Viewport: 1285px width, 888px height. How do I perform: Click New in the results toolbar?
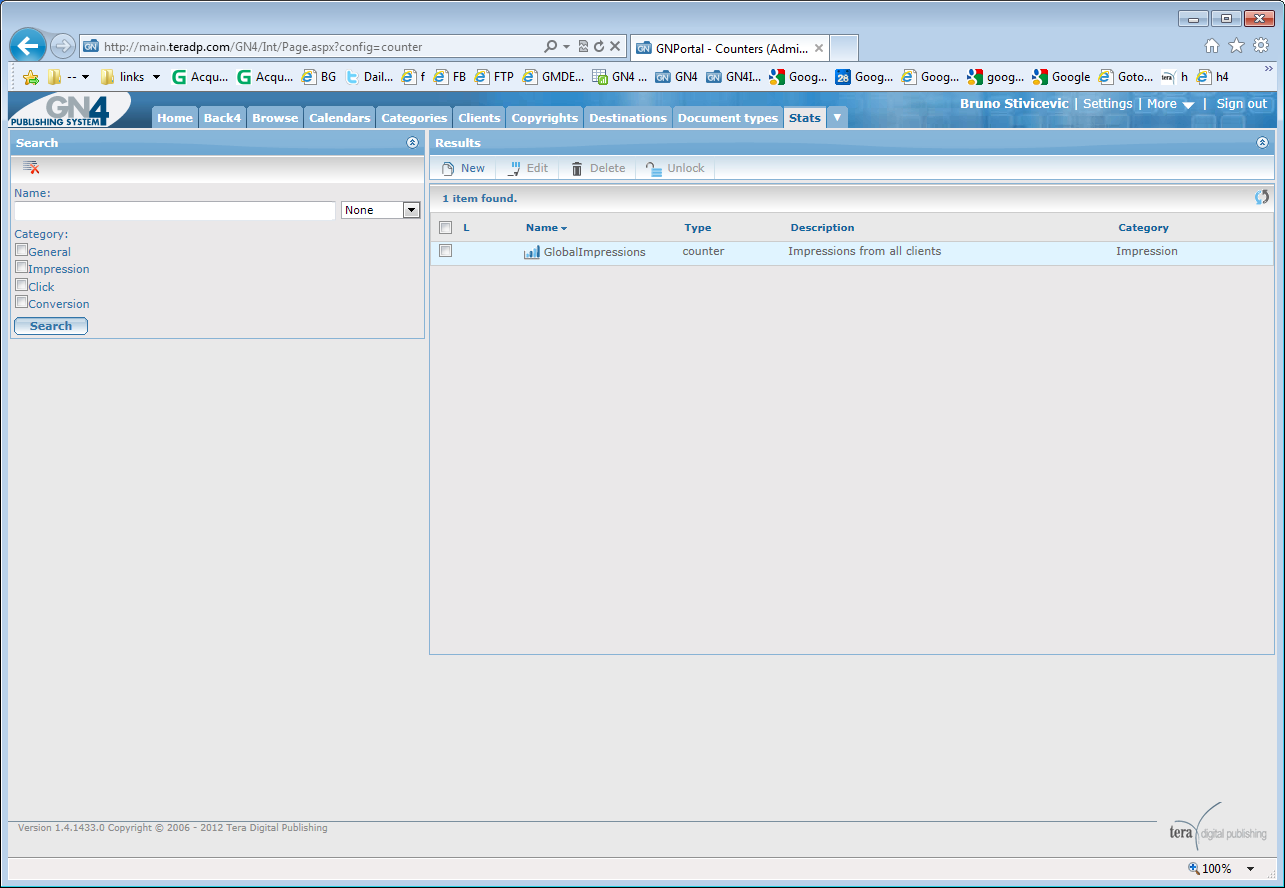point(464,168)
